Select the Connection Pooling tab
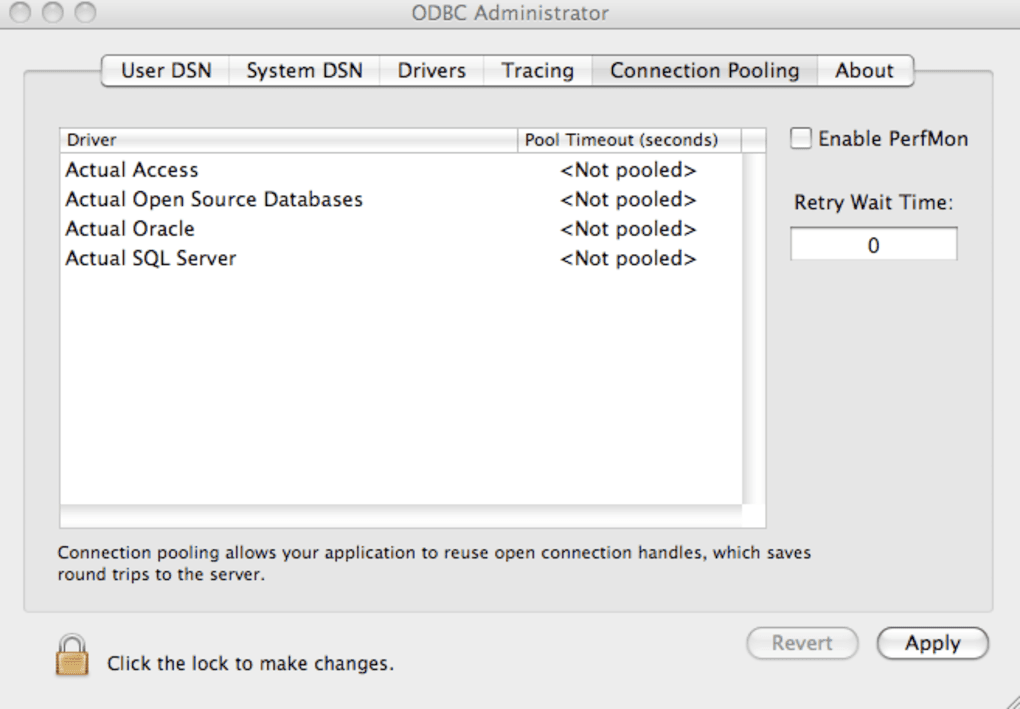 click(x=704, y=71)
